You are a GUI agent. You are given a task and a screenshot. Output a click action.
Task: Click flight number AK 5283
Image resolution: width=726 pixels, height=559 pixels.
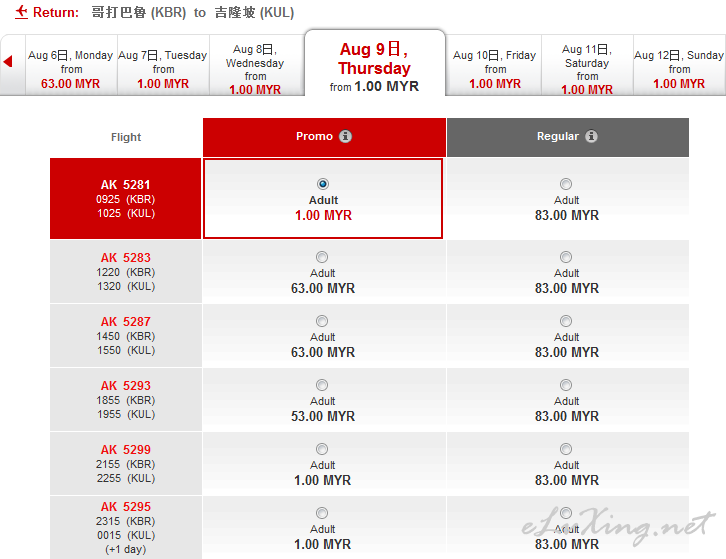125,258
